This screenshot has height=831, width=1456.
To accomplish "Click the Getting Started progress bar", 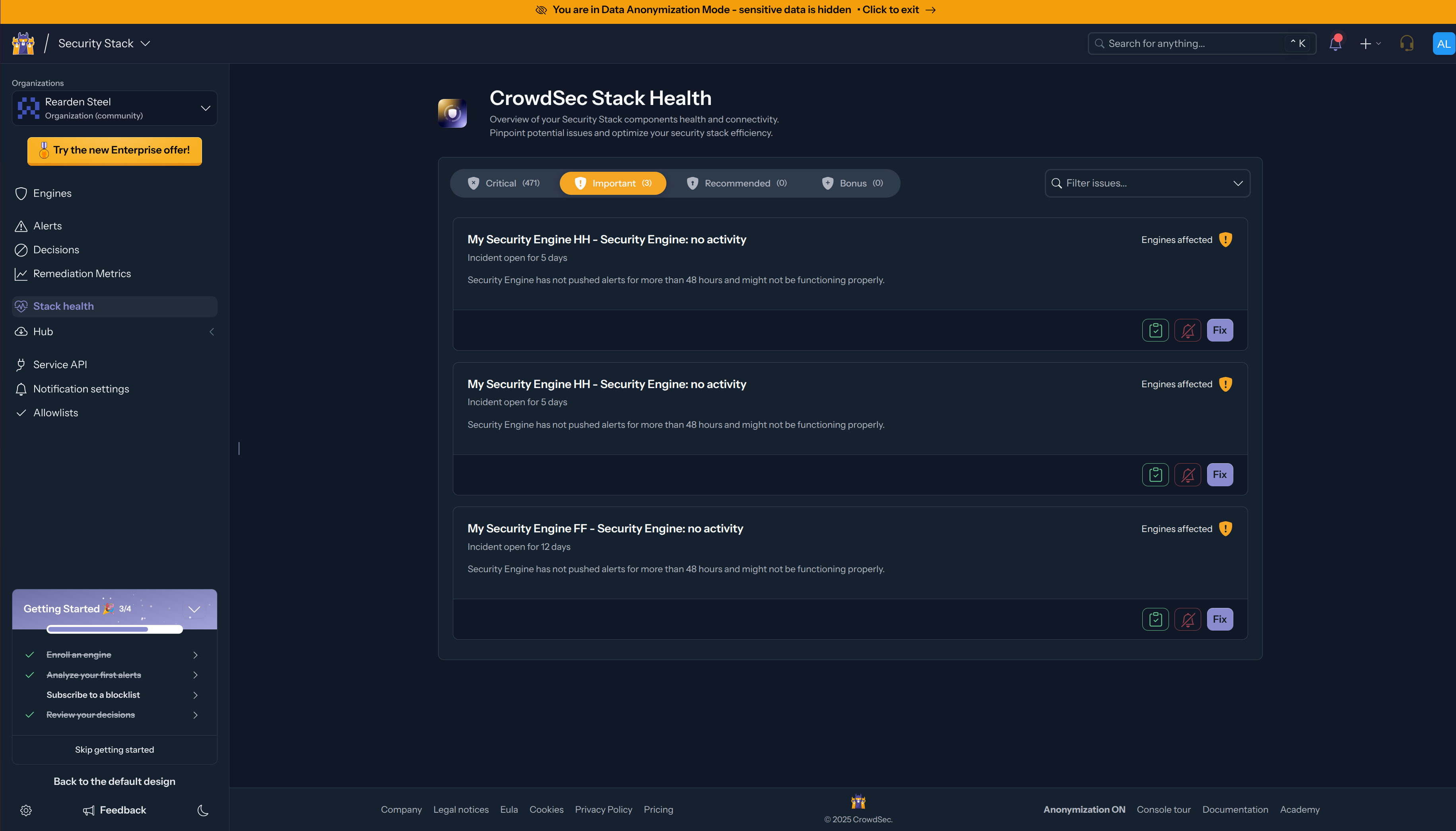I will 114,629.
